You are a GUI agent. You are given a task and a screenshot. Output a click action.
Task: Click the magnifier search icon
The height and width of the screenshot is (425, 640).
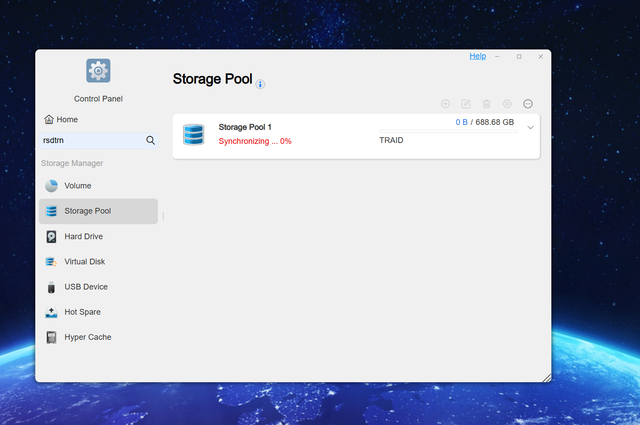tap(151, 140)
